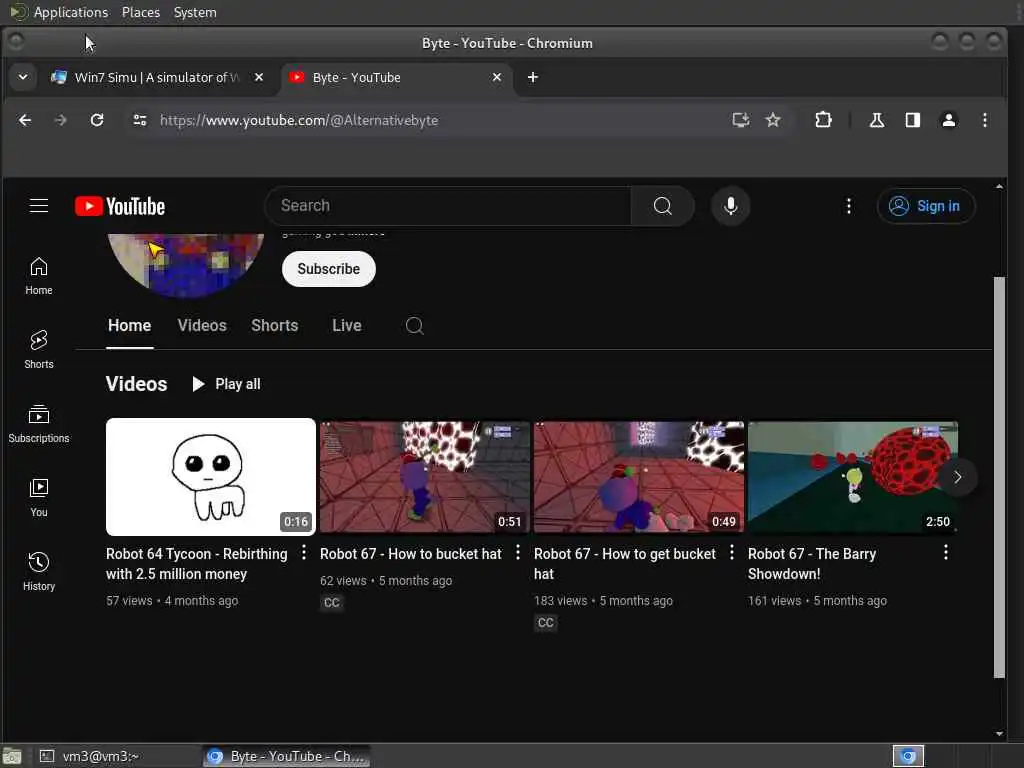Open the Chromium profile icon

(x=949, y=120)
